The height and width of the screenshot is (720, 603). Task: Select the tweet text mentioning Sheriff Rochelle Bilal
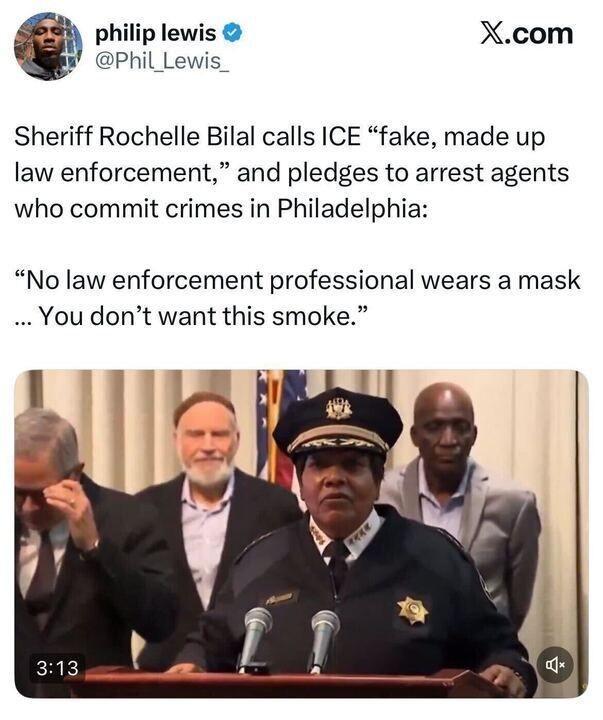(292, 173)
